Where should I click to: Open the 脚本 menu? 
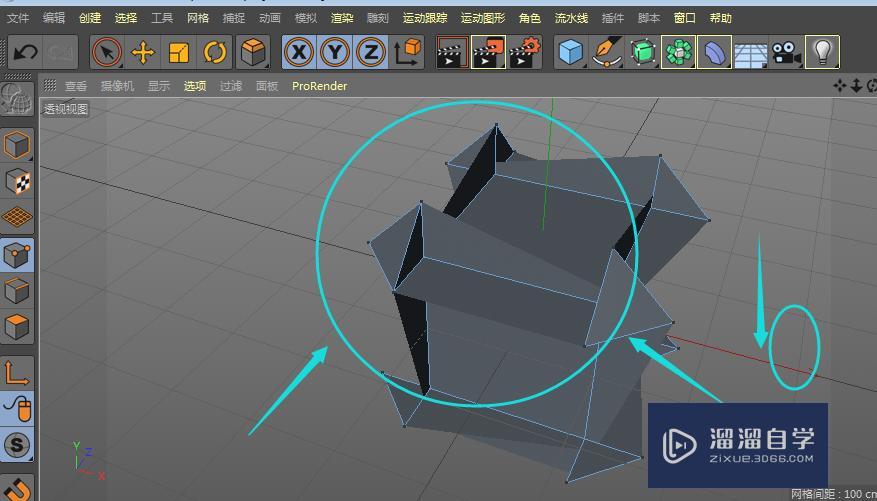(648, 18)
